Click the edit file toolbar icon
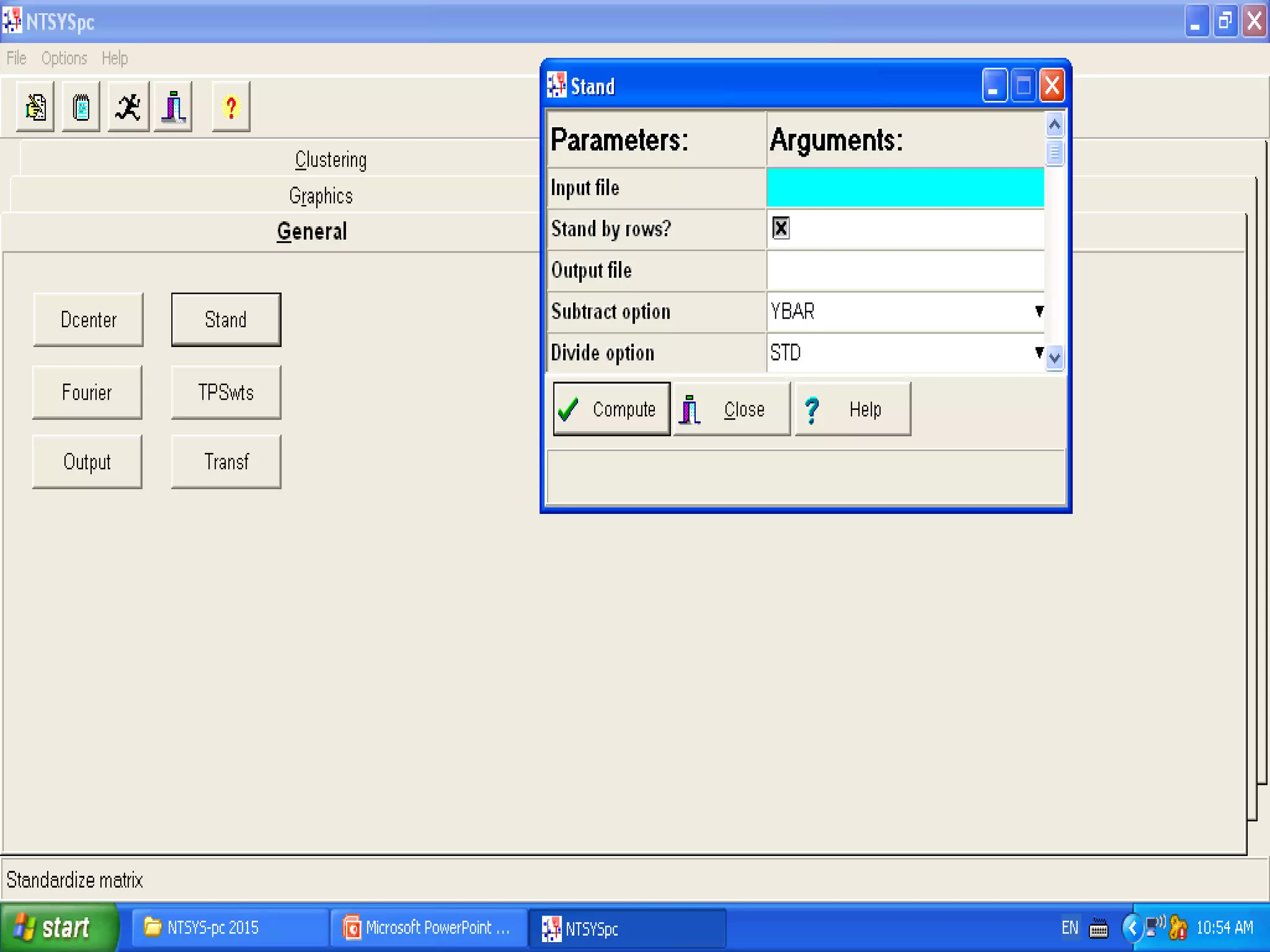 (35, 107)
